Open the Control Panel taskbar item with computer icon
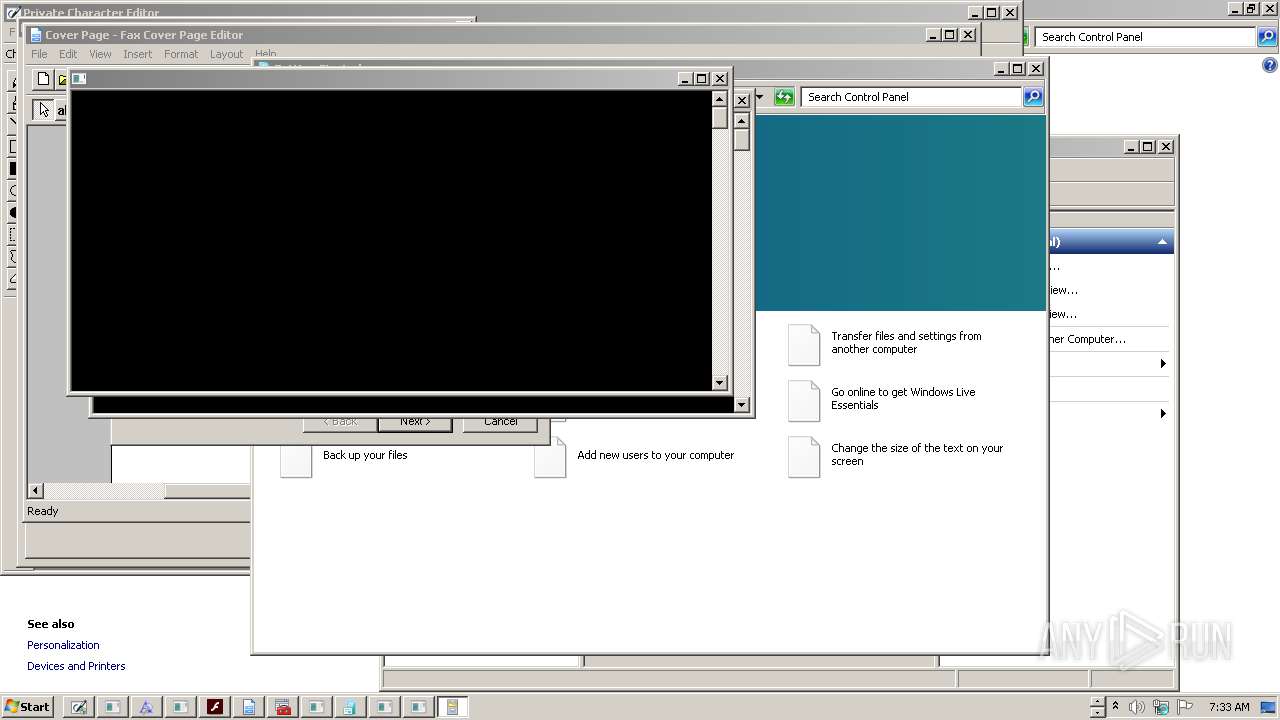This screenshot has height=720, width=1280. (350, 707)
